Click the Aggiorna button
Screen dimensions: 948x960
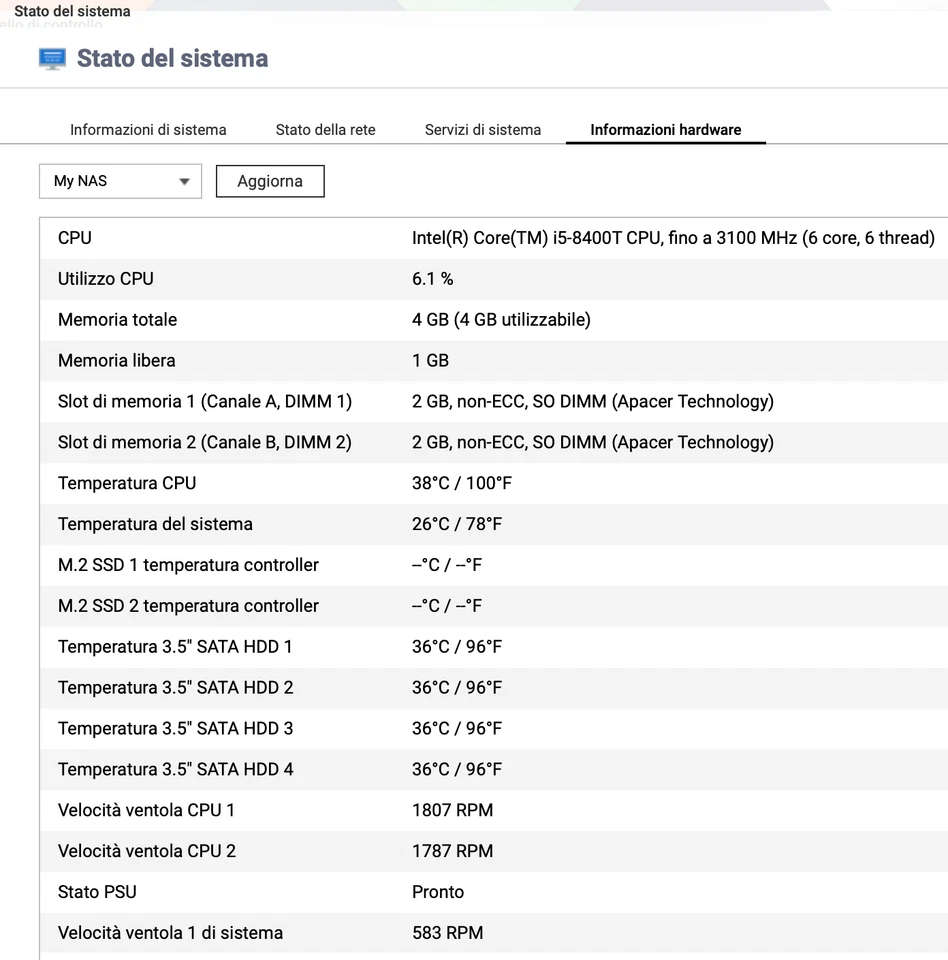click(269, 181)
